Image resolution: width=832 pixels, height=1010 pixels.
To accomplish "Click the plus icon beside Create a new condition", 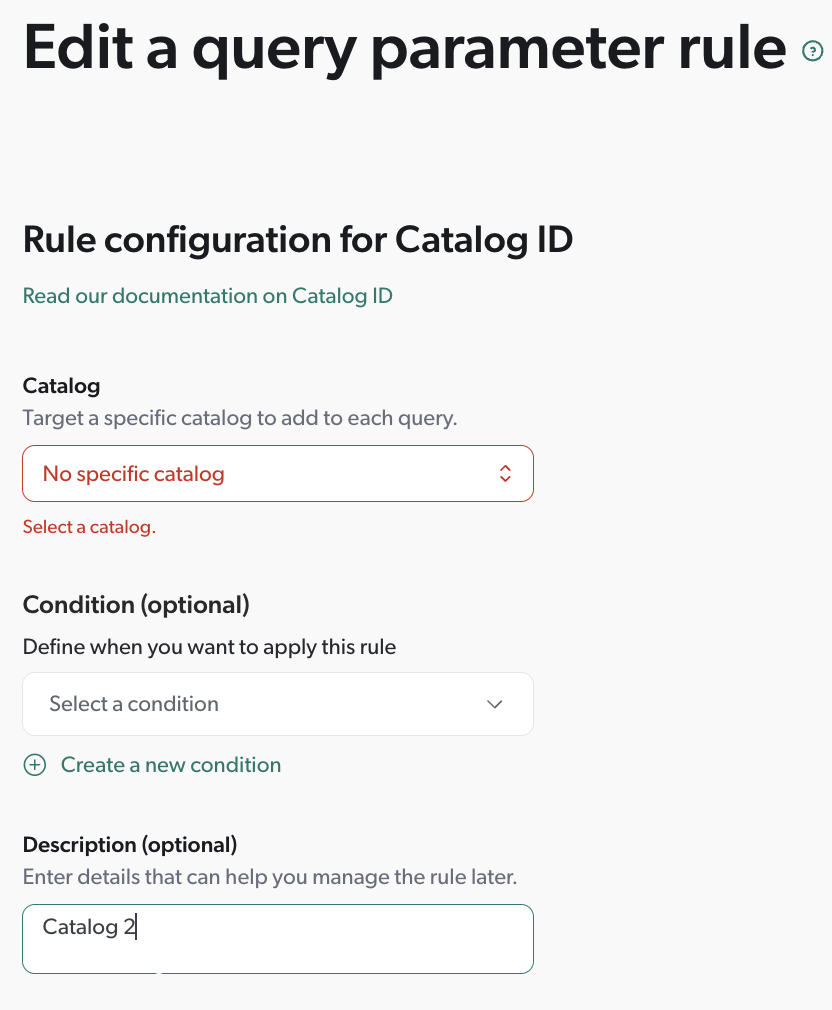I will [x=35, y=764].
